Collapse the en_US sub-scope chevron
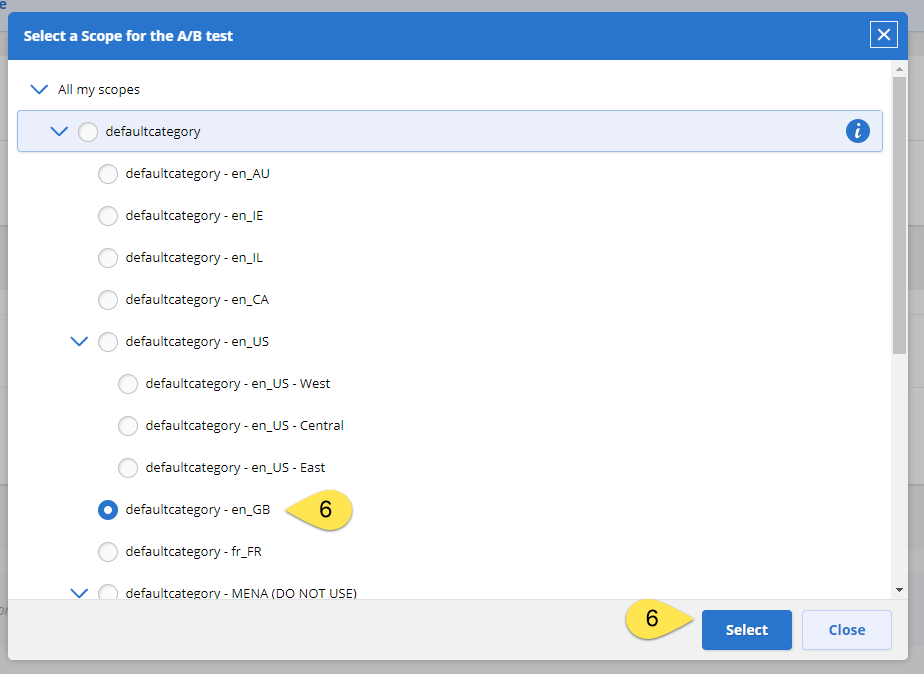 [x=79, y=342]
